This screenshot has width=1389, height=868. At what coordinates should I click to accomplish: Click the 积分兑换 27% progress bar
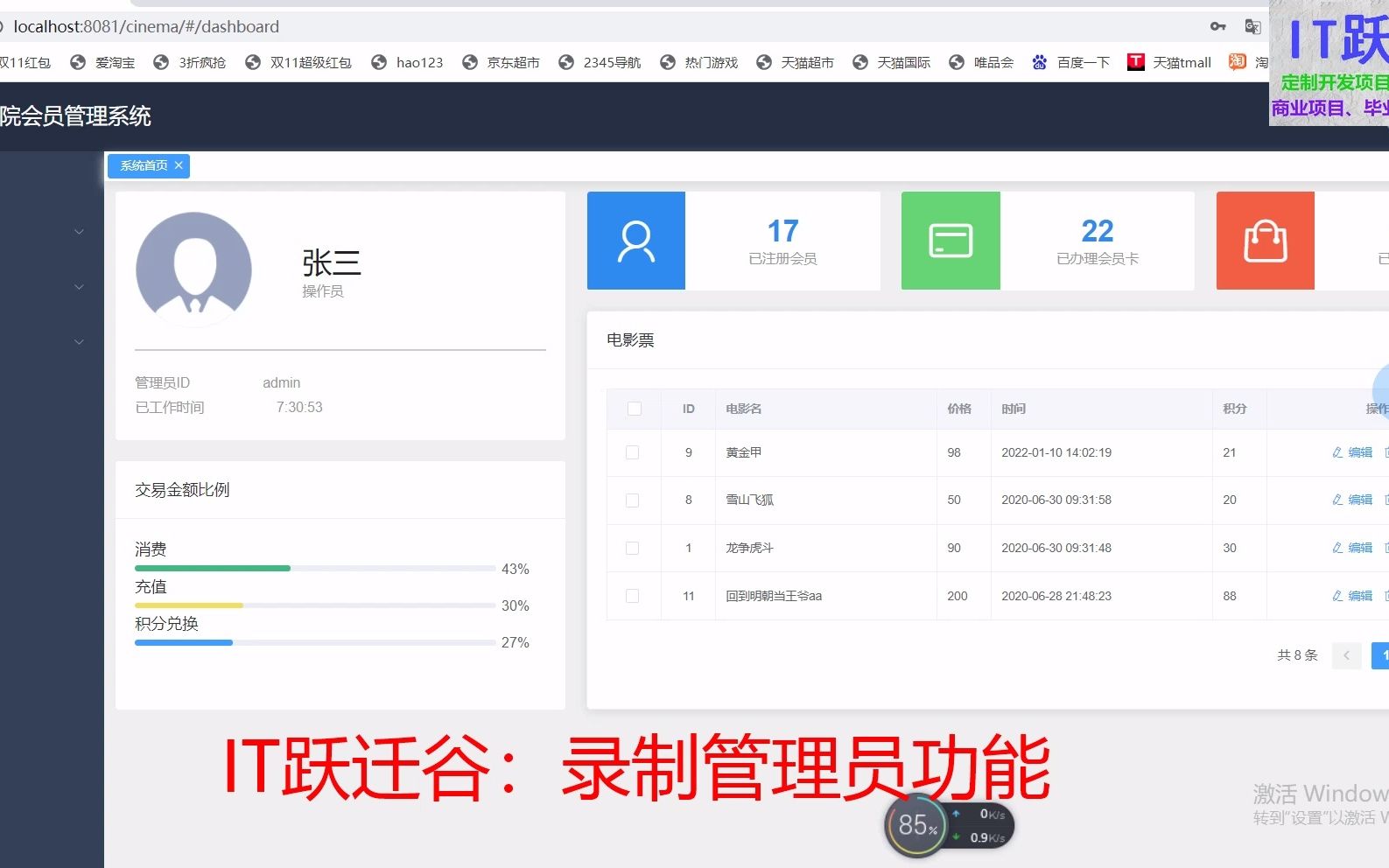(x=315, y=642)
